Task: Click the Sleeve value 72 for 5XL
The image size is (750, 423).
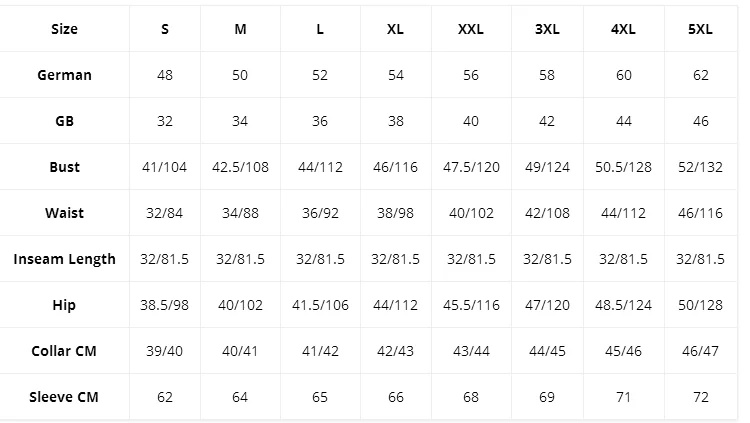Action: tap(700, 397)
